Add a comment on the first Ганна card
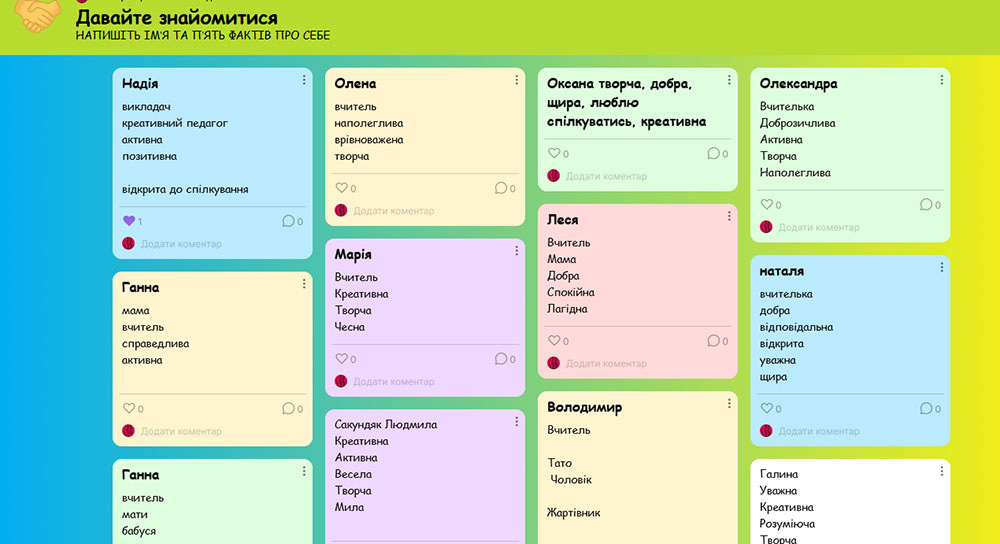Image resolution: width=1000 pixels, height=544 pixels. point(181,431)
